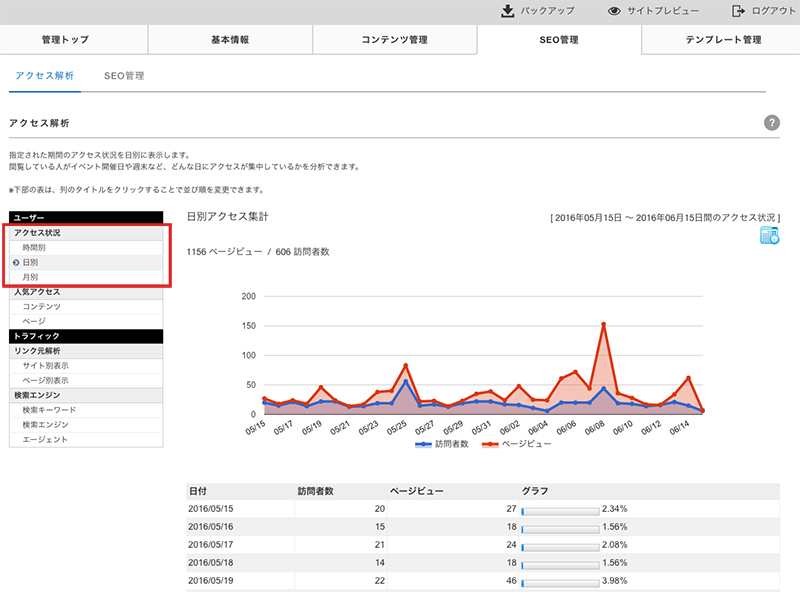Open the help question mark icon
800x592 pixels.
(771, 122)
